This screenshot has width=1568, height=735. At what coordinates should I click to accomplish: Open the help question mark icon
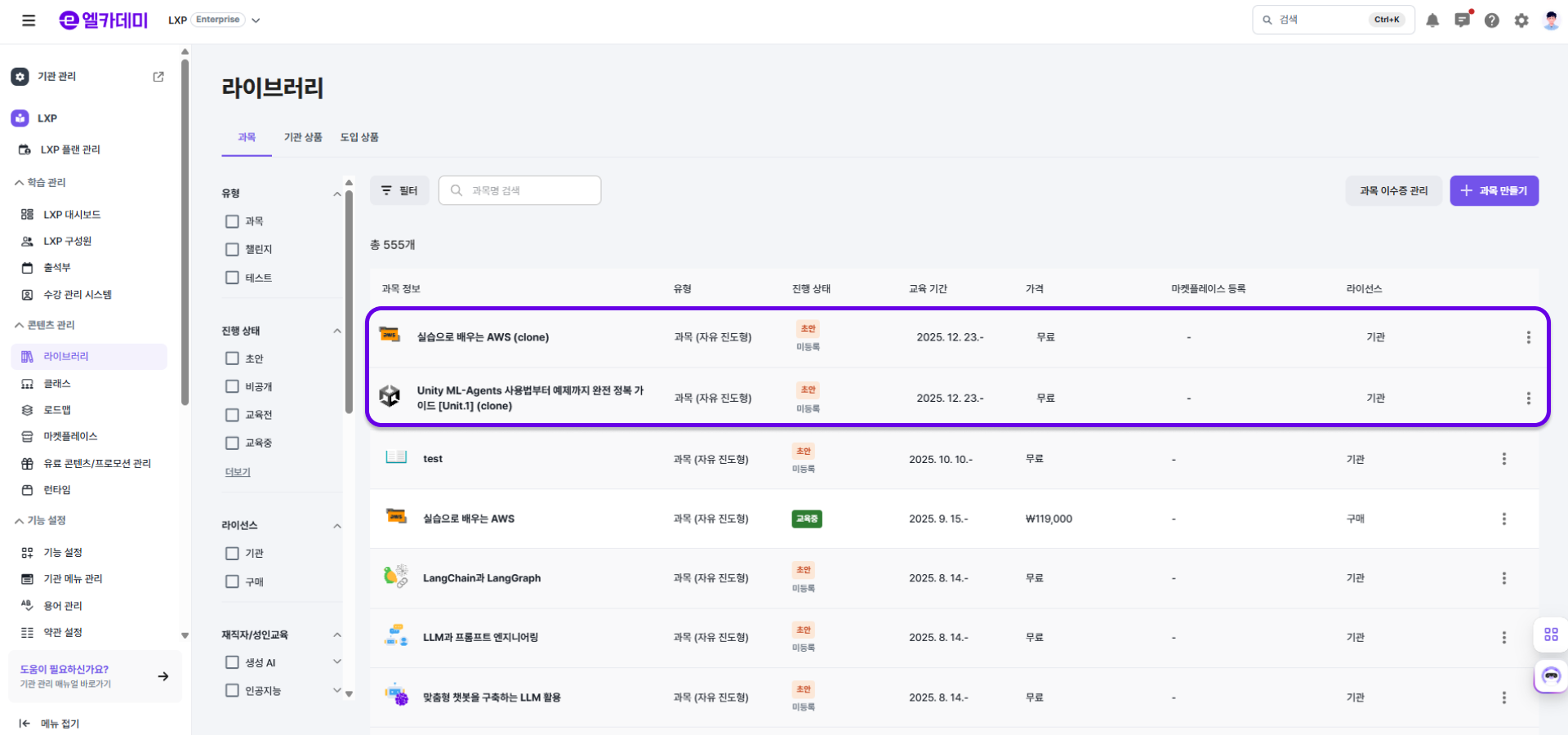(x=1491, y=20)
